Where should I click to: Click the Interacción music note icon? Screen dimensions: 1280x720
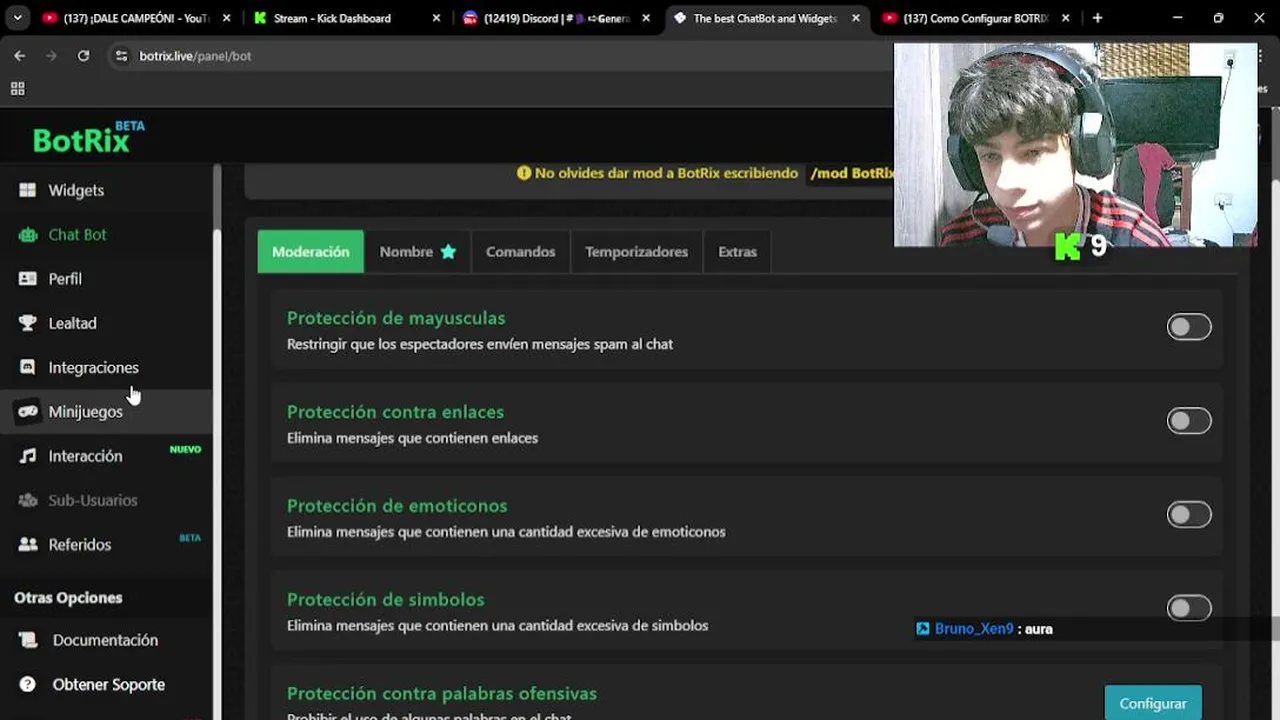click(28, 456)
